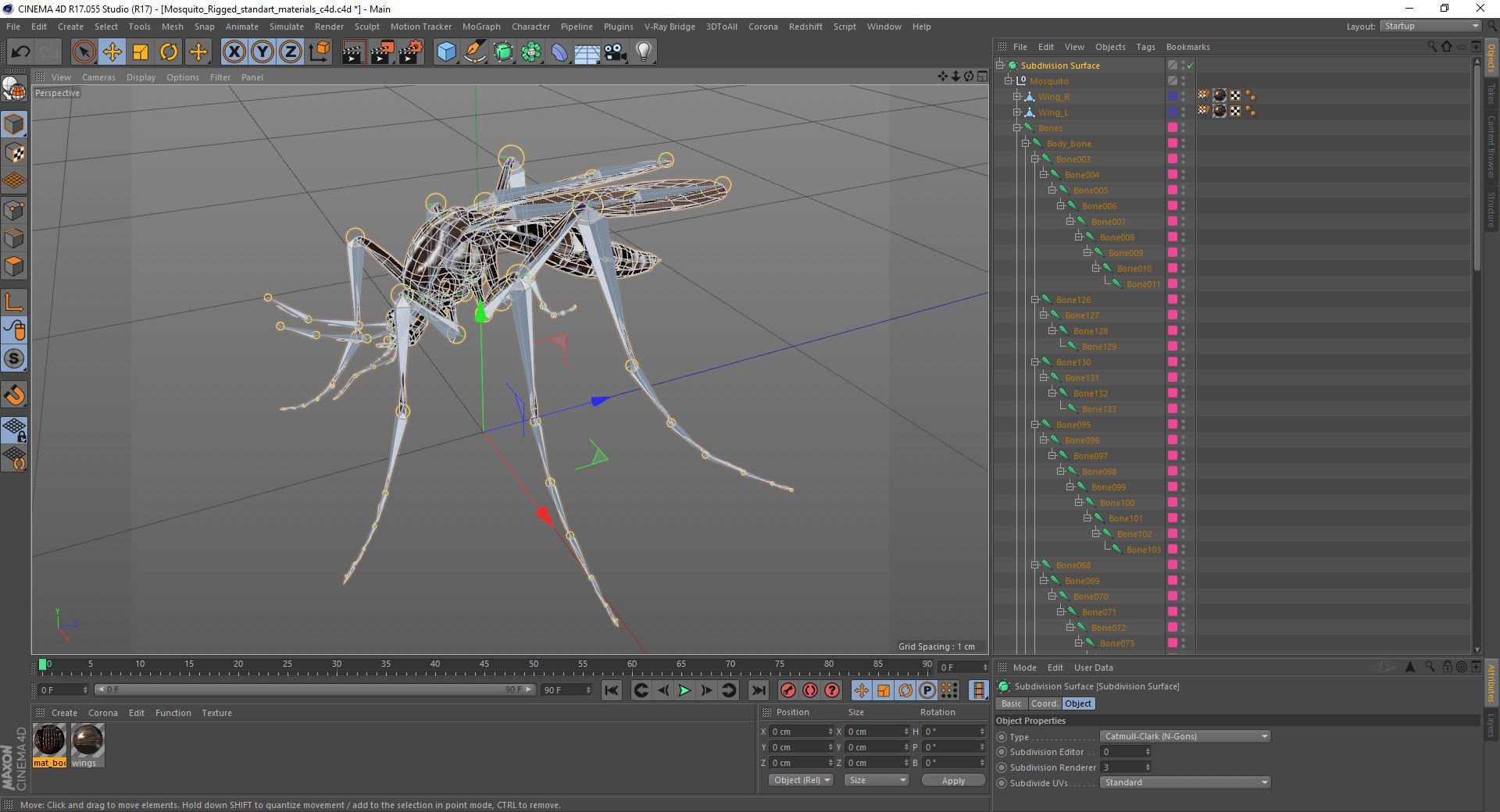Open the Spline Pen tool

coord(474,52)
